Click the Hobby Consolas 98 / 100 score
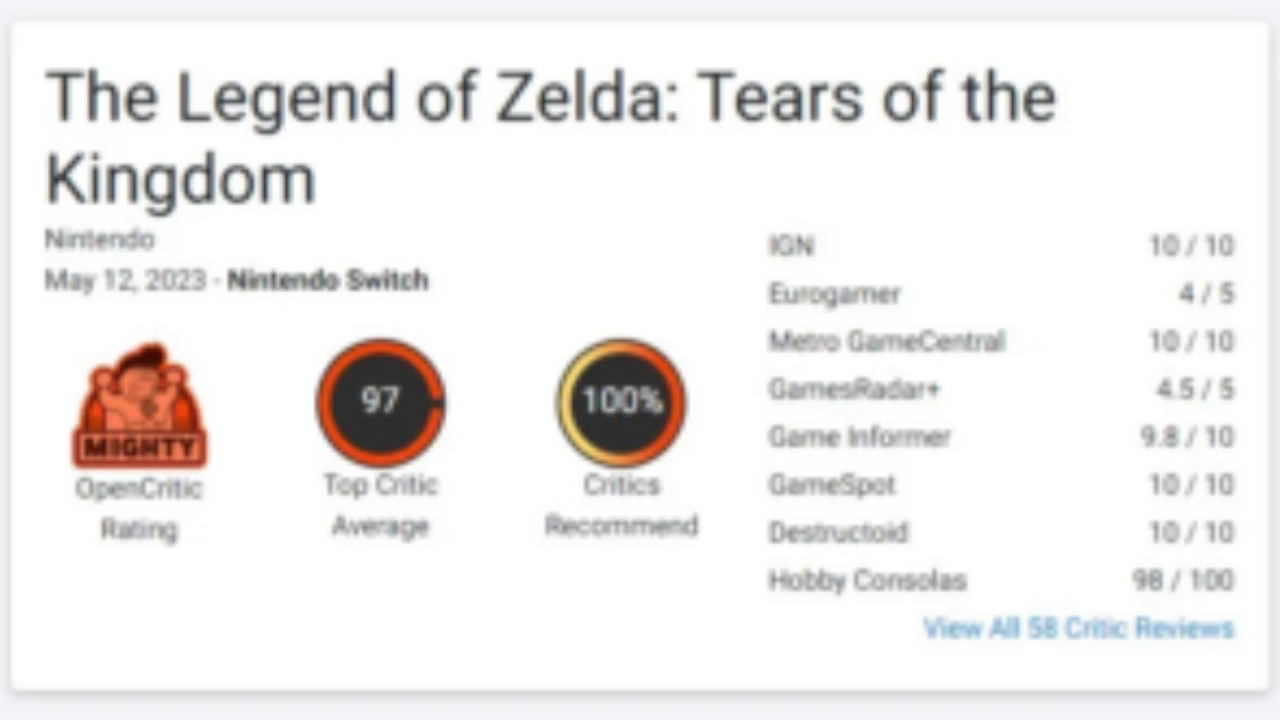This screenshot has width=1280, height=720. pos(1183,580)
